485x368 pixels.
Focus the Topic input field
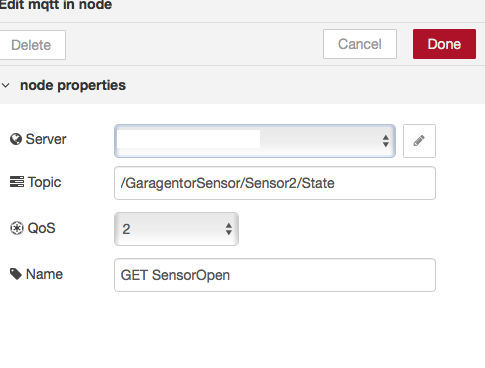pyautogui.click(x=275, y=183)
